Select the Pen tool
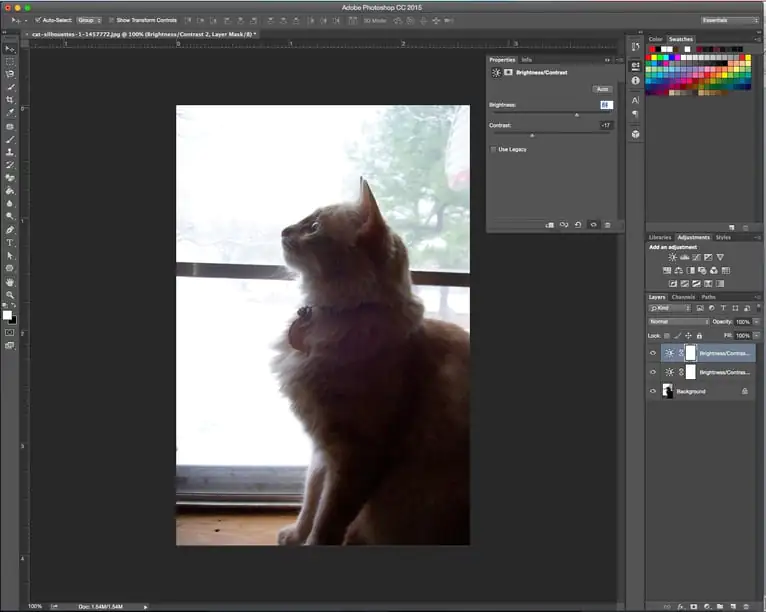Viewport: 766px width, 612px height. tap(10, 230)
